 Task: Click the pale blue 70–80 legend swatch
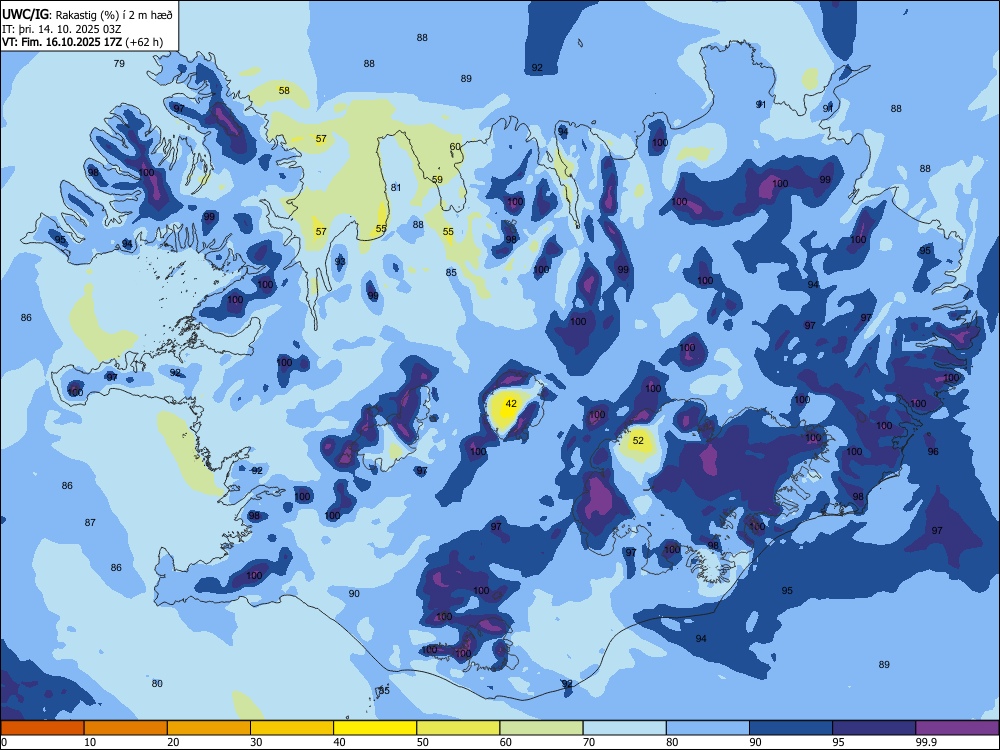624,728
